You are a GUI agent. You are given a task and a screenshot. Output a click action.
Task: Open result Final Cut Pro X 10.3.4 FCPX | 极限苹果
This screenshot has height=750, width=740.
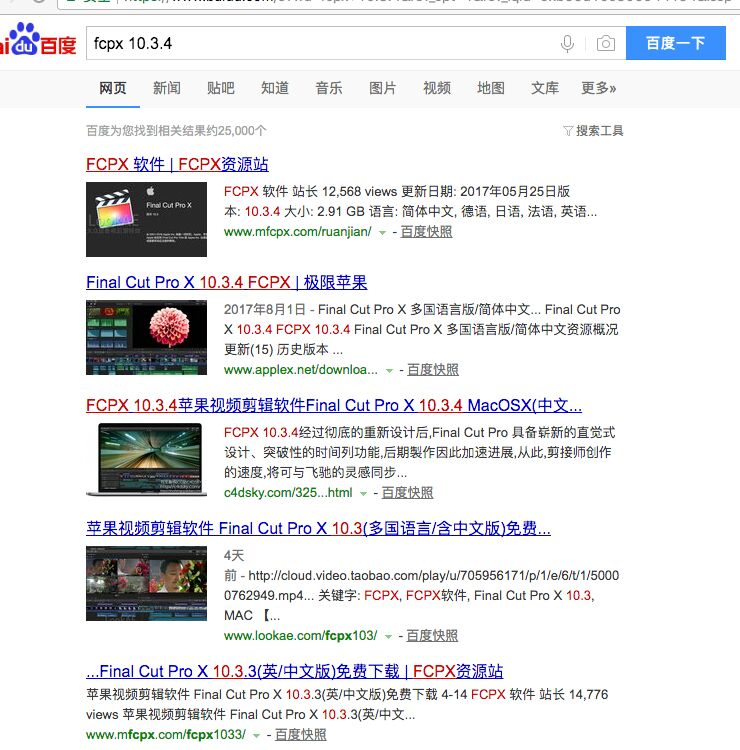point(227,282)
